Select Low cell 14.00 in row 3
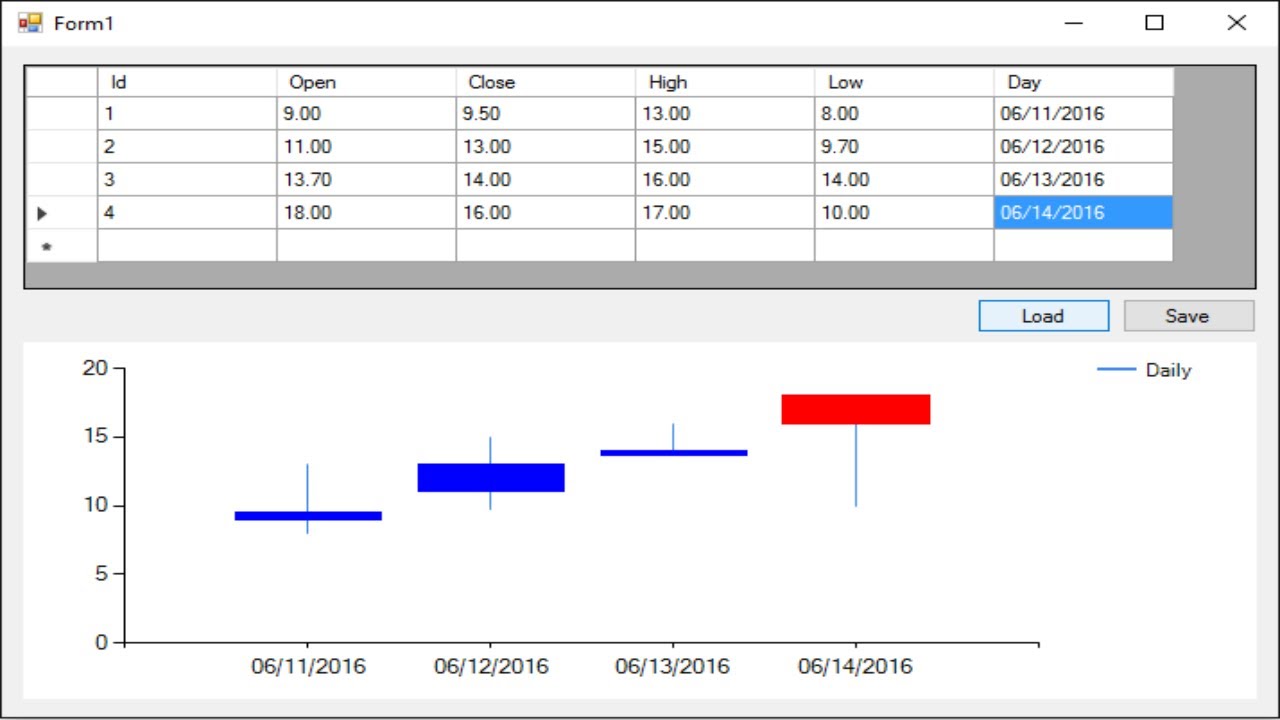 [x=904, y=180]
